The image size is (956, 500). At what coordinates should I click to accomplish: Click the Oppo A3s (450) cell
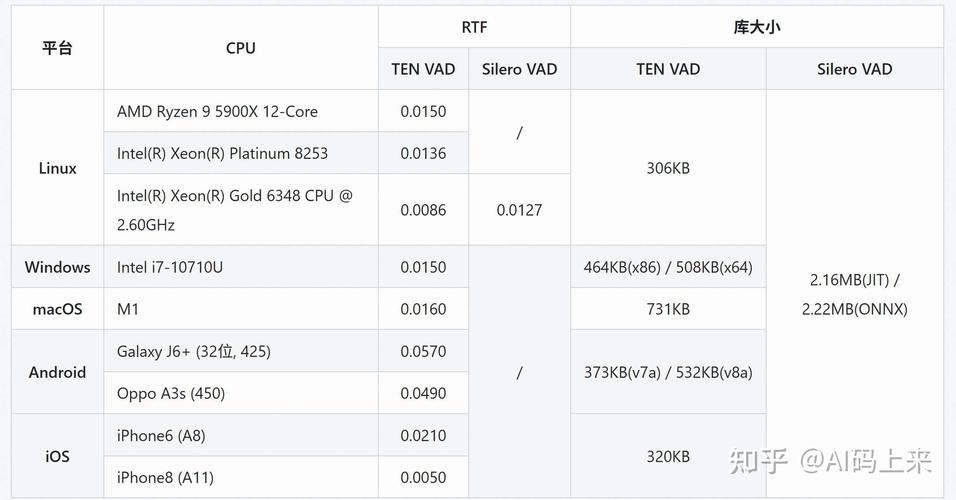click(x=241, y=393)
